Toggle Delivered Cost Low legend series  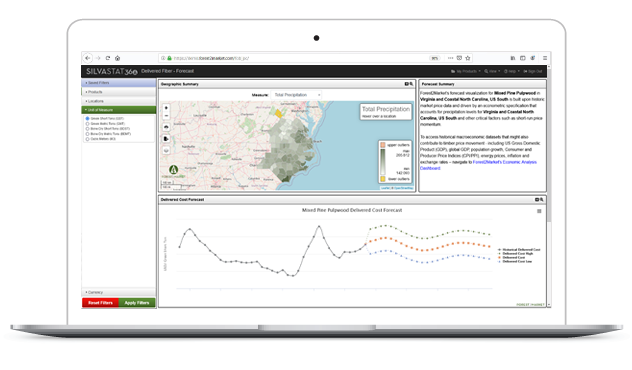515,262
